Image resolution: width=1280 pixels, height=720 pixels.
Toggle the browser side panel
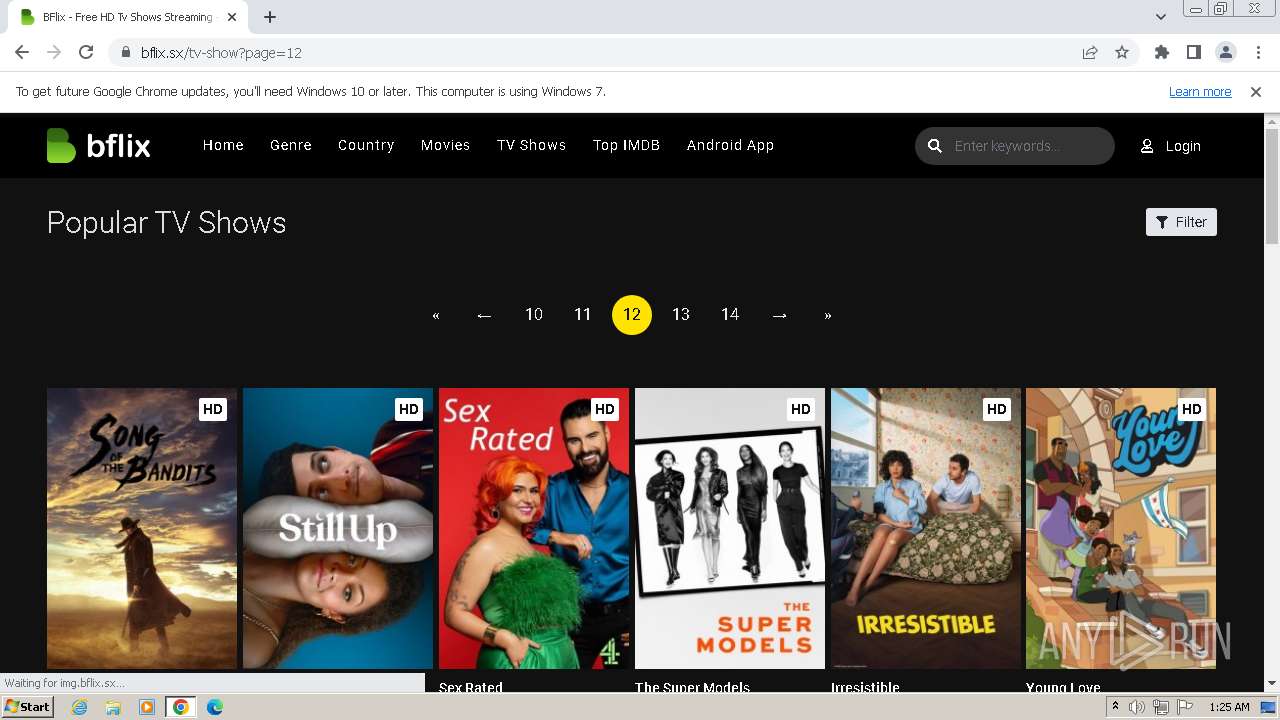click(1194, 53)
